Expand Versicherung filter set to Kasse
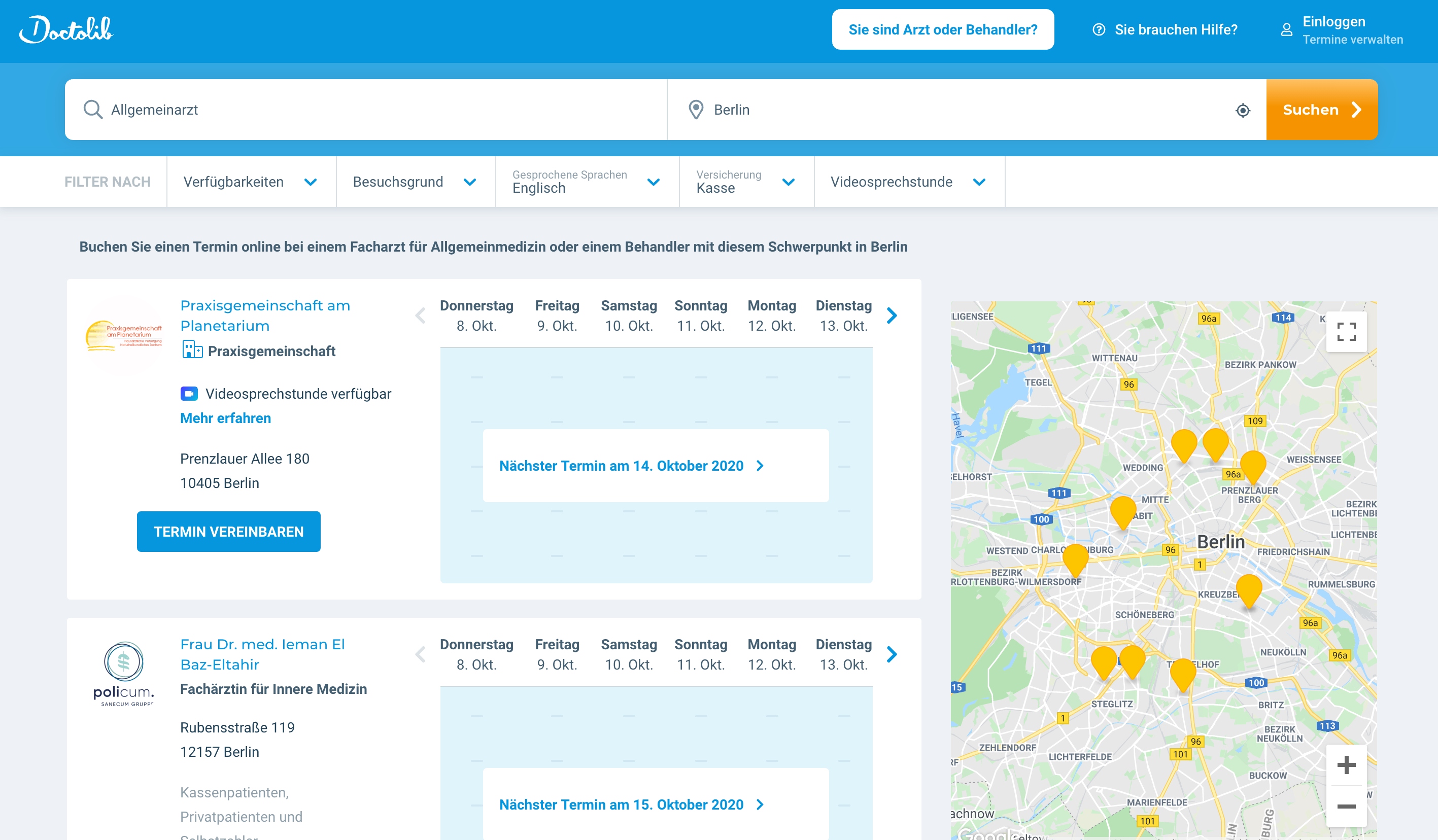This screenshot has width=1438, height=840. (746, 182)
